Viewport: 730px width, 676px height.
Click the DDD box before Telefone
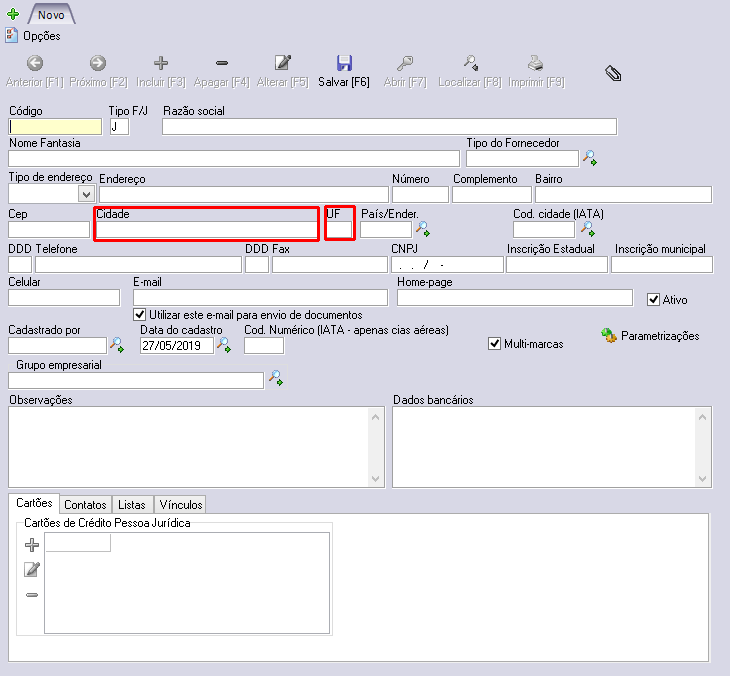click(20, 264)
